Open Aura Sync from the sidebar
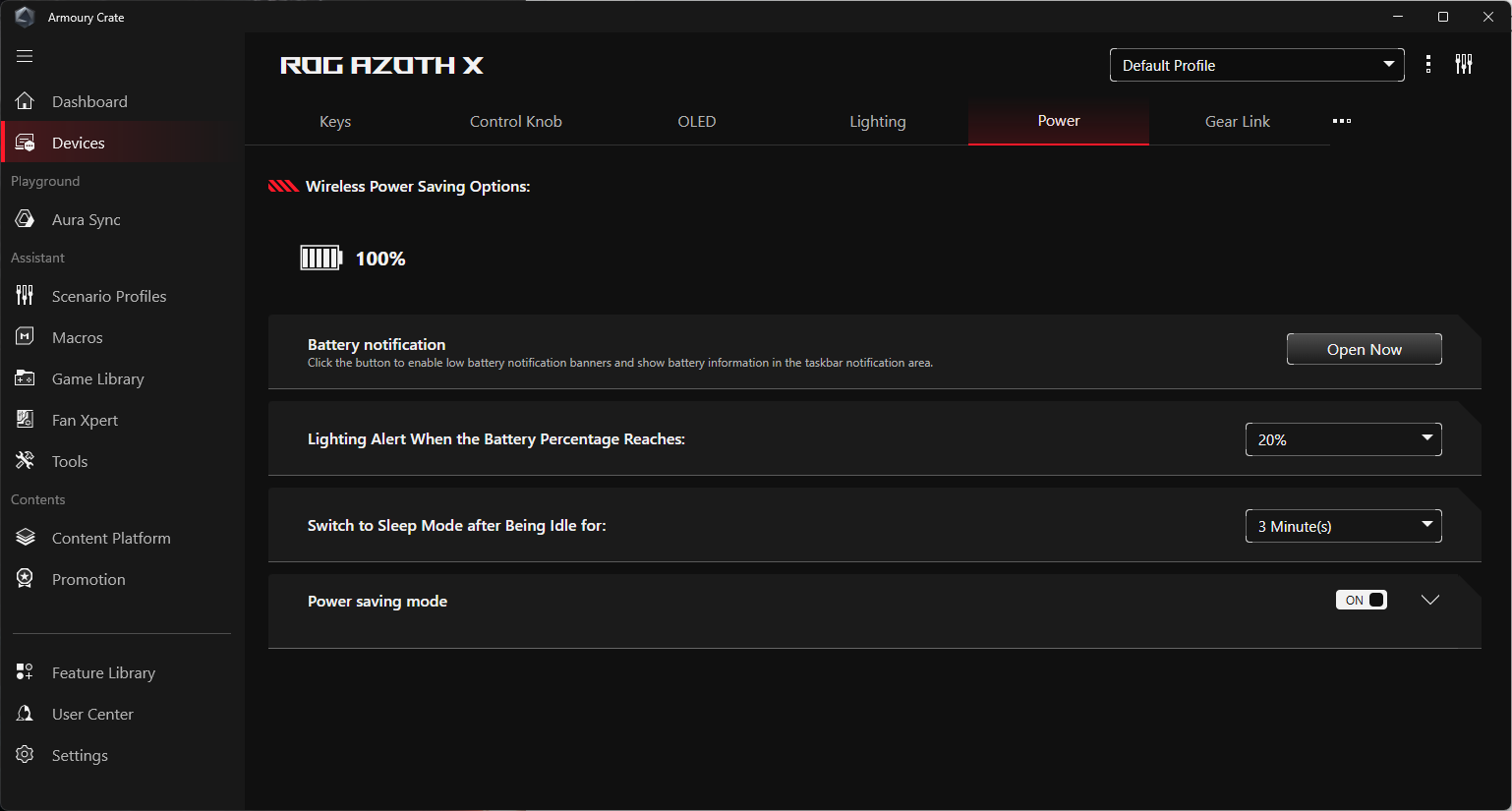This screenshot has width=1512, height=811. (x=86, y=219)
